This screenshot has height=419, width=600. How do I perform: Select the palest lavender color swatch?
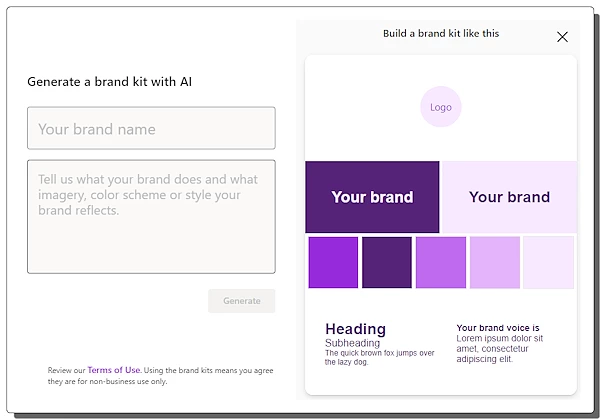[548, 262]
